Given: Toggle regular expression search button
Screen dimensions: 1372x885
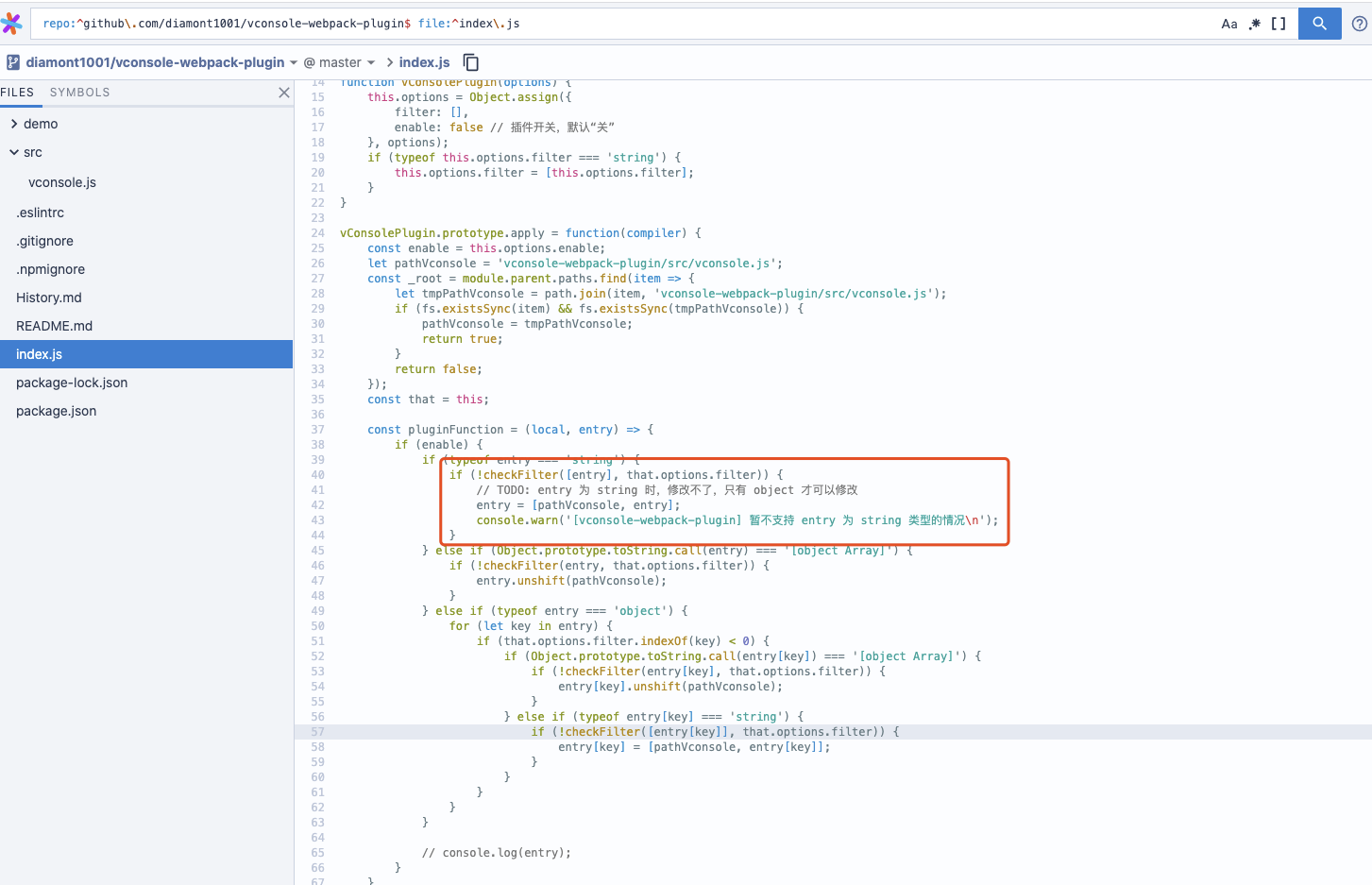Looking at the screenshot, I should tap(1254, 24).
